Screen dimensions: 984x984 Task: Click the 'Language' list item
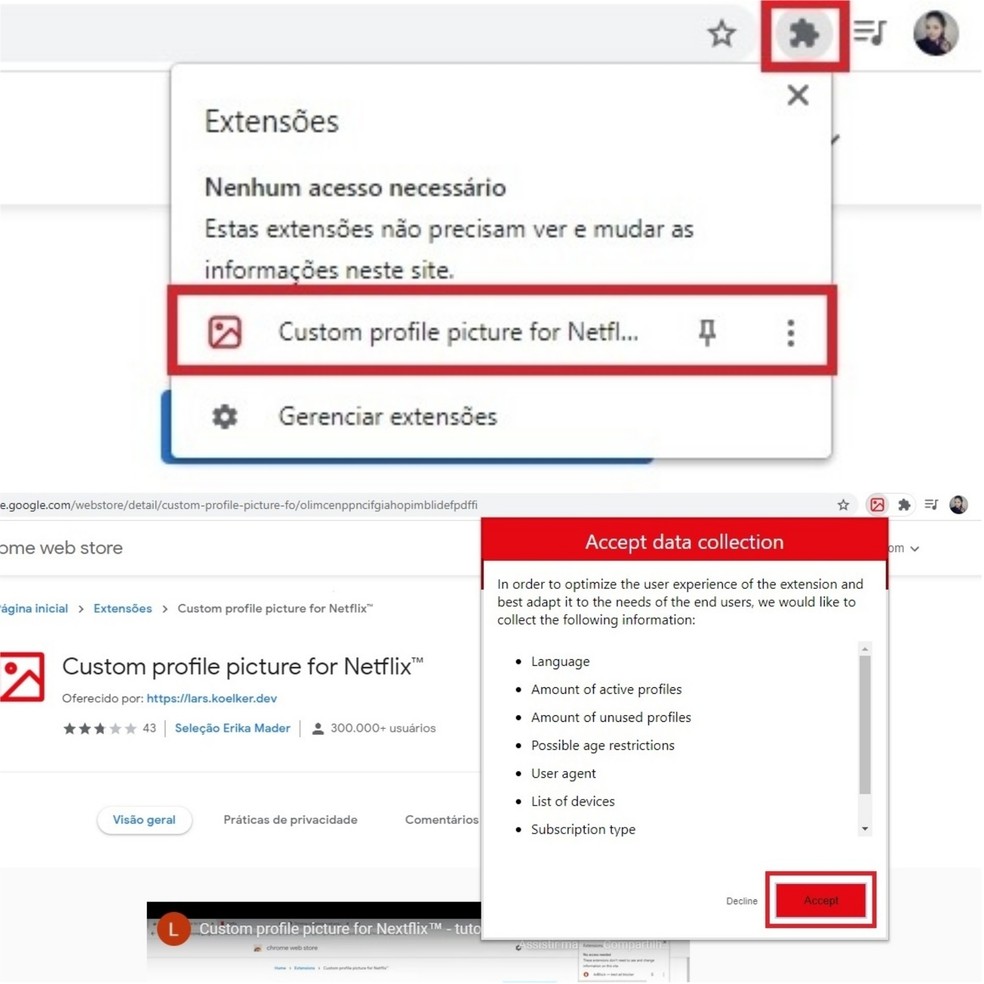coord(560,661)
